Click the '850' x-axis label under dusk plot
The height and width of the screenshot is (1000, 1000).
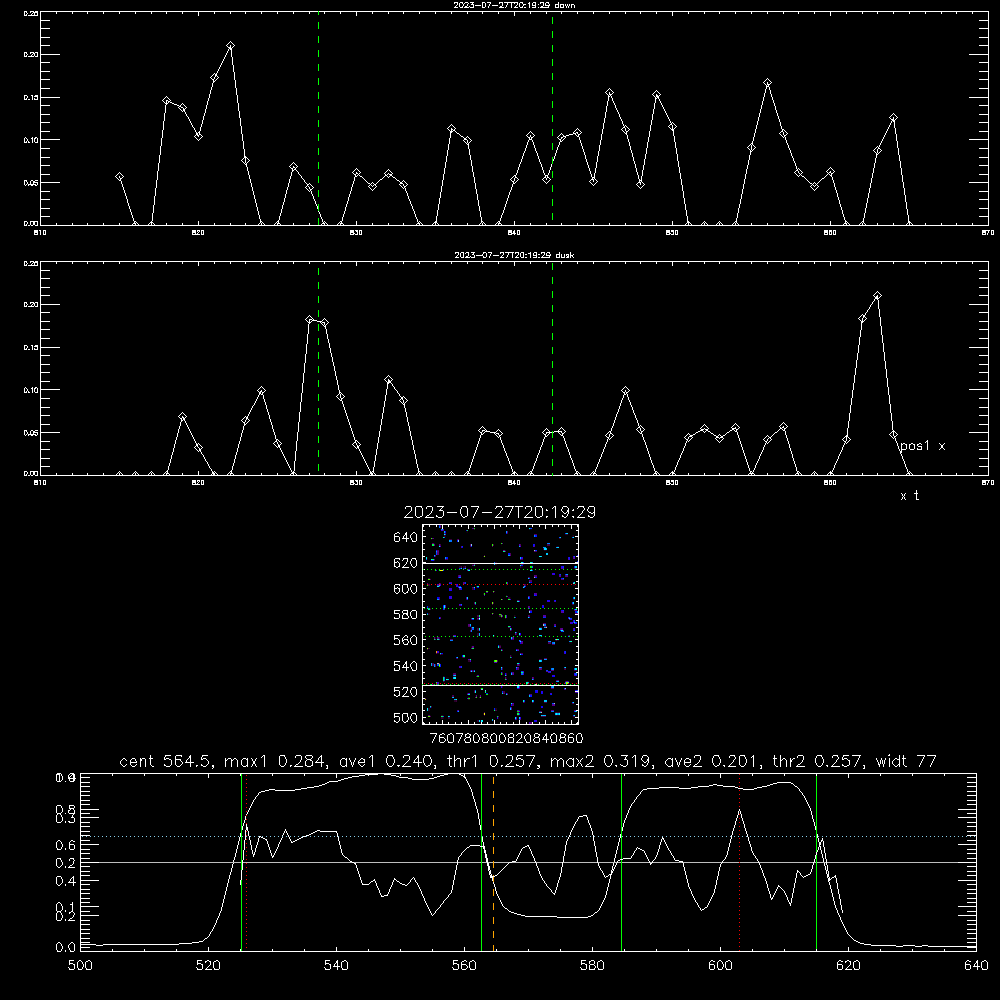click(672, 483)
